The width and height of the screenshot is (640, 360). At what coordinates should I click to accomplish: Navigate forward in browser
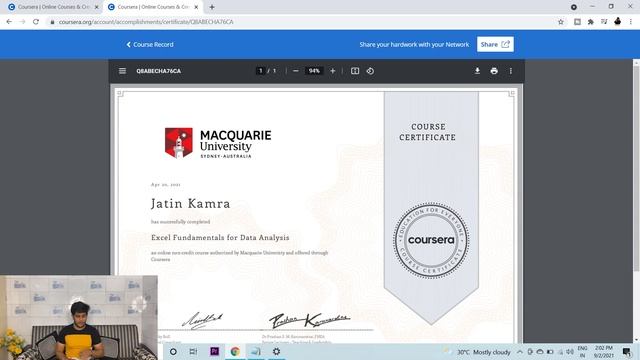click(22, 22)
